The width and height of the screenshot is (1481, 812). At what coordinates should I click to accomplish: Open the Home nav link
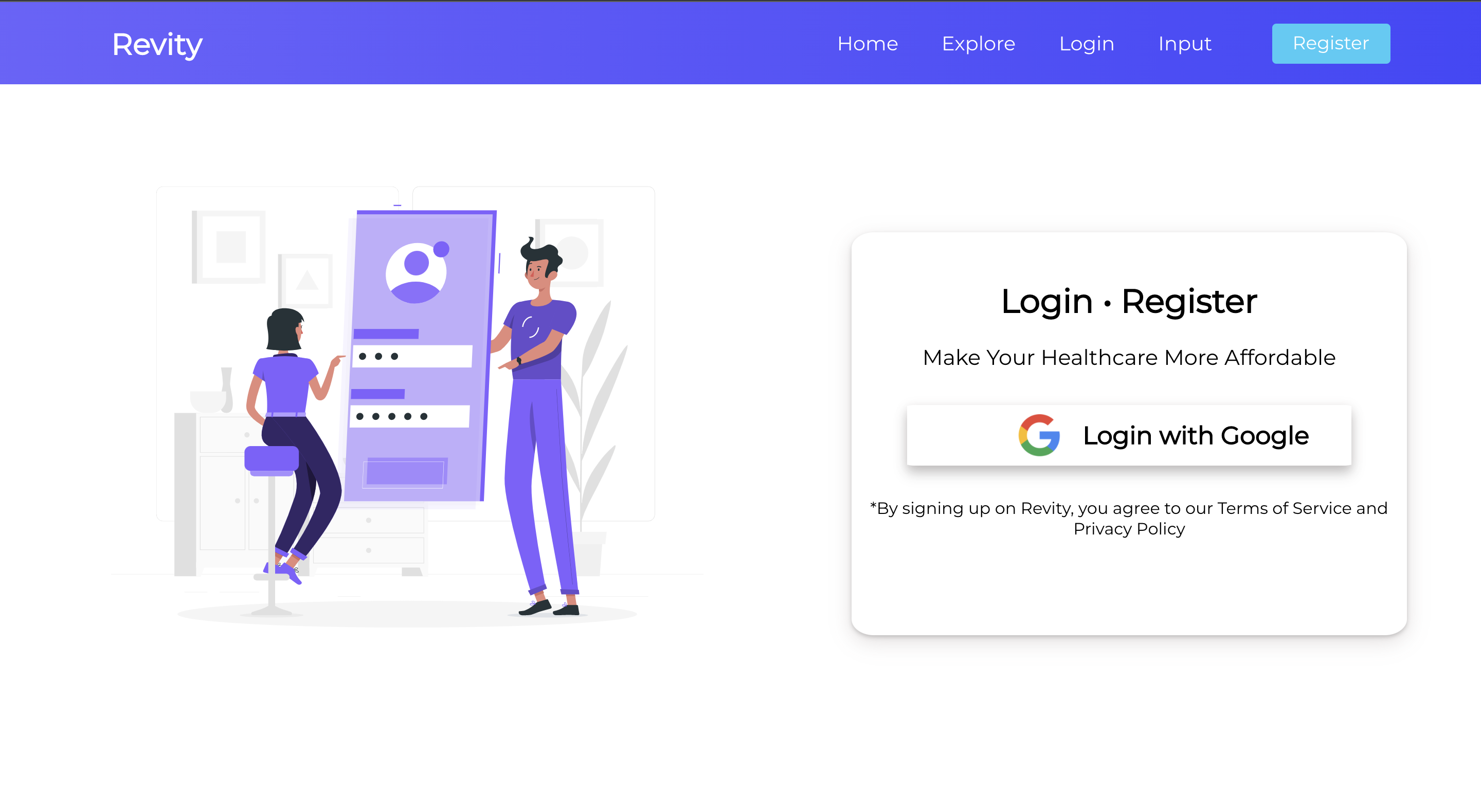point(868,44)
